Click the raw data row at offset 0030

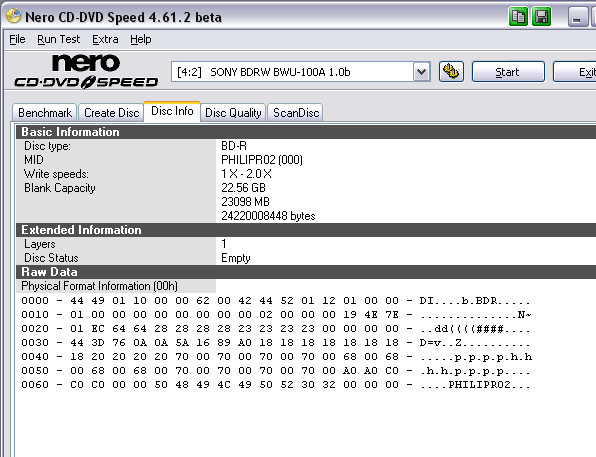click(x=276, y=343)
